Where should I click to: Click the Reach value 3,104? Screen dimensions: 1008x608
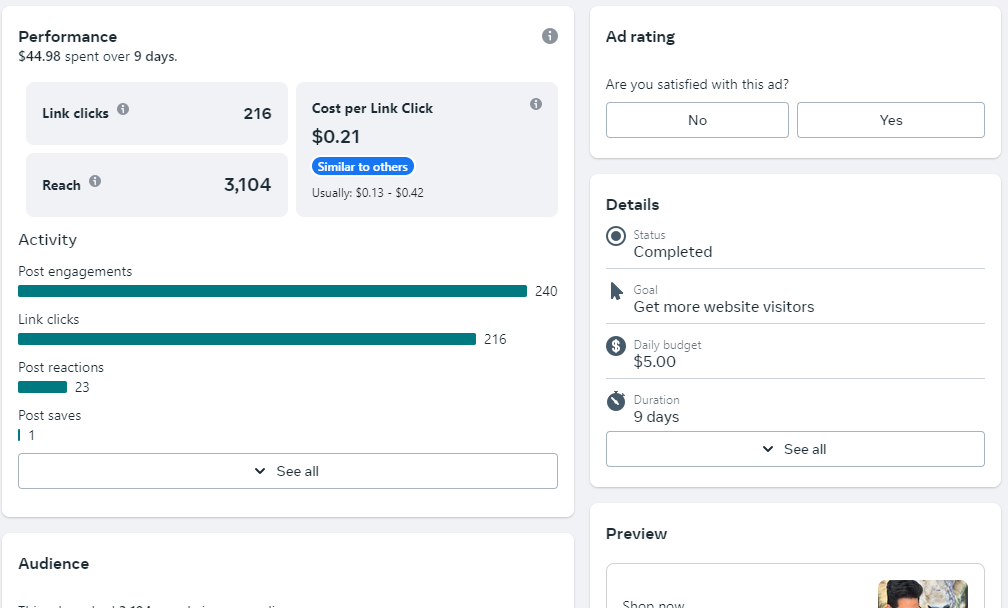(x=248, y=185)
